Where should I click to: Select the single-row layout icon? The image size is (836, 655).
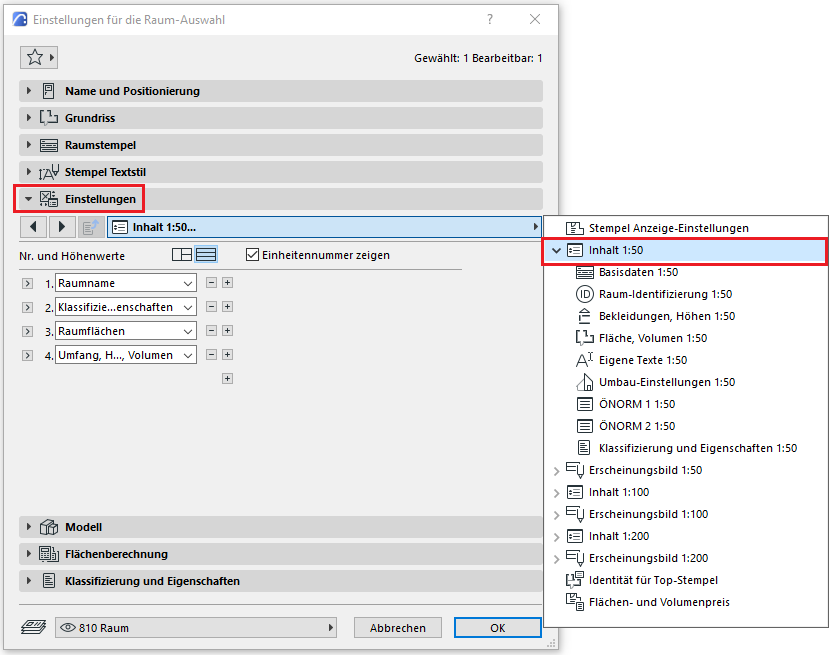click(182, 255)
